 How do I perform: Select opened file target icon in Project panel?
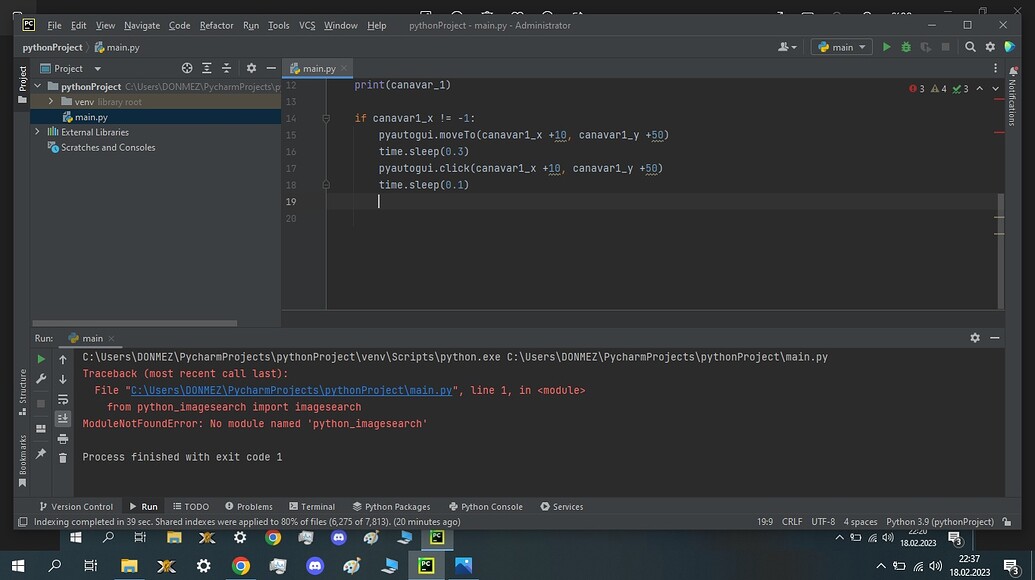click(187, 68)
